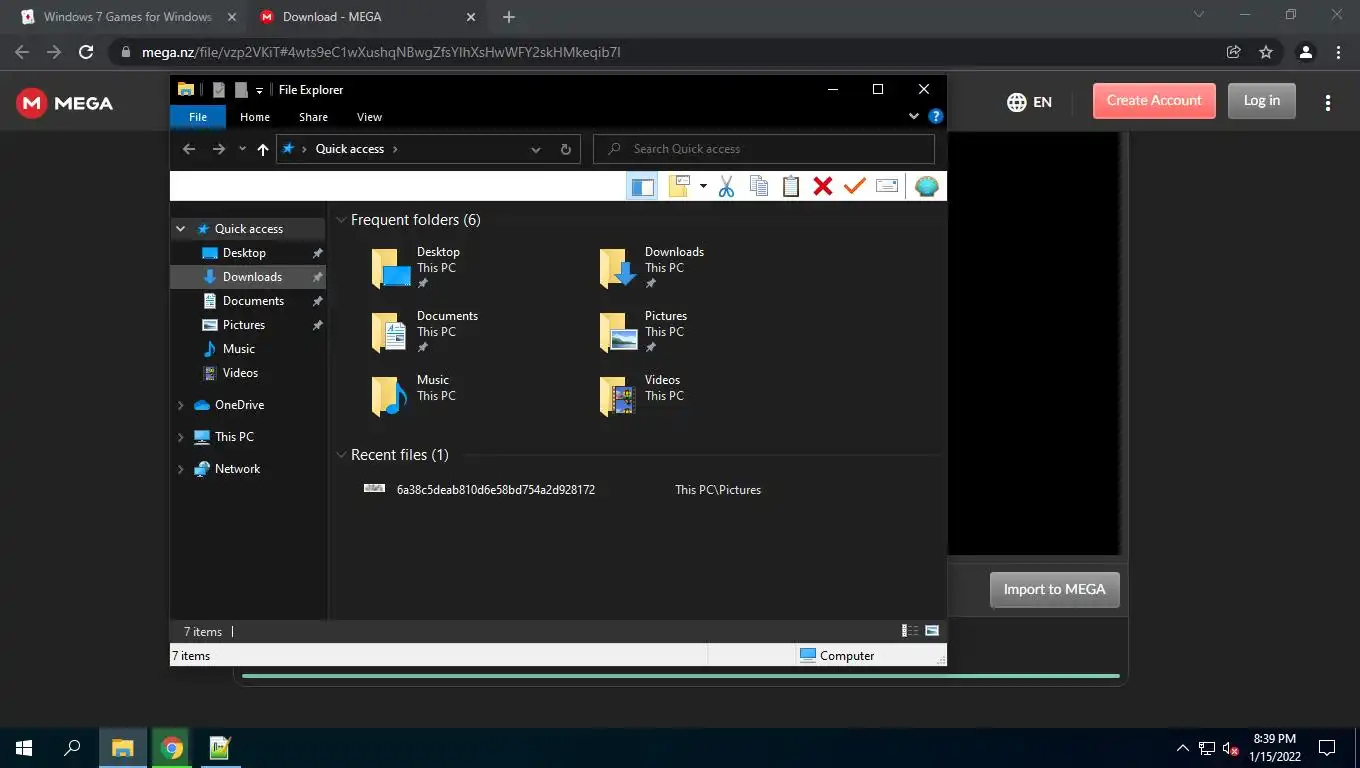Open the Share ribbon tab
This screenshot has height=768, width=1360.
coord(313,117)
